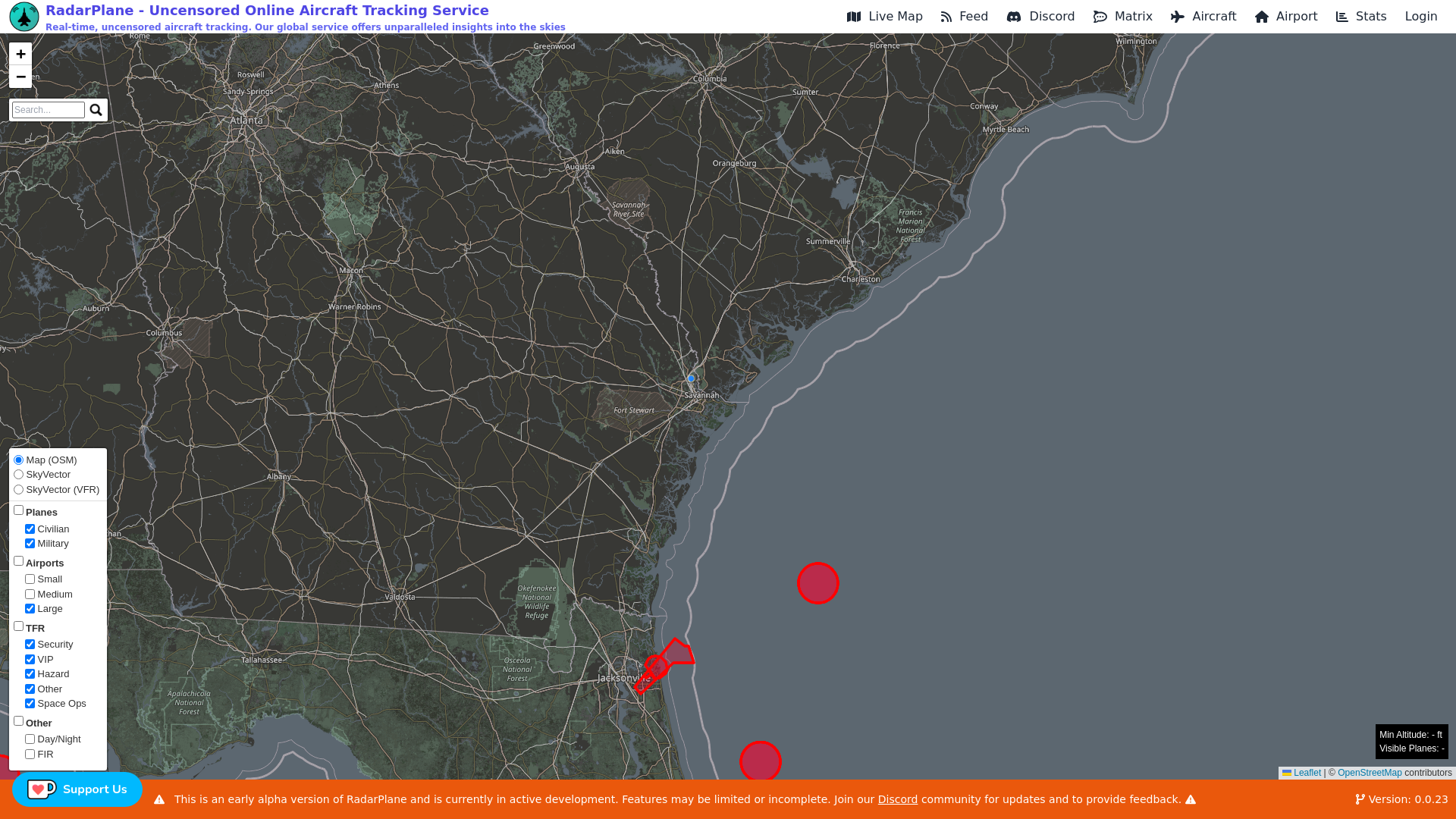Open the Discord nav link
Screen dimensions: 1456x819
1040,17
